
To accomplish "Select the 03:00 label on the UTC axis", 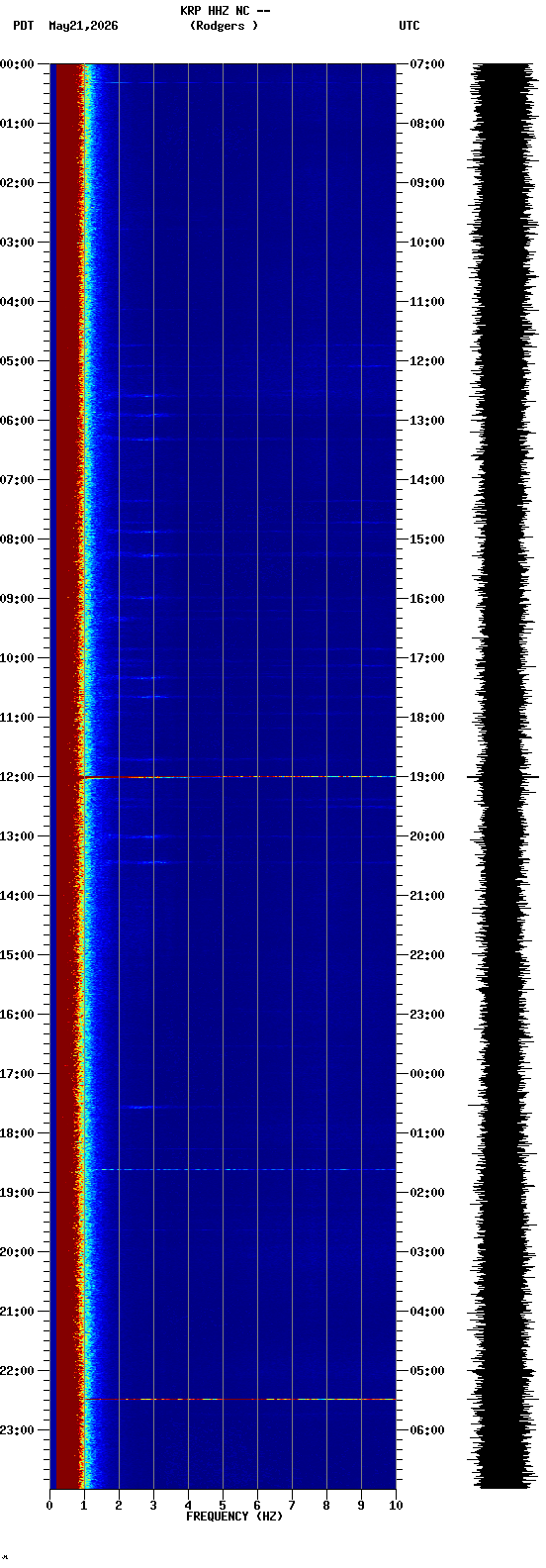I will pyautogui.click(x=427, y=1252).
